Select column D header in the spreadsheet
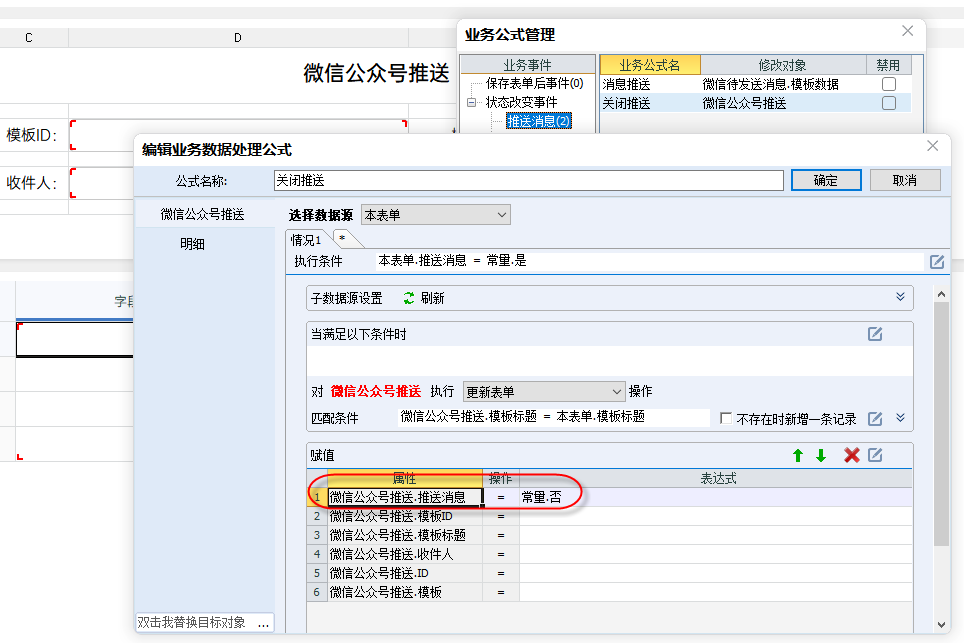The image size is (964, 643). pyautogui.click(x=238, y=37)
